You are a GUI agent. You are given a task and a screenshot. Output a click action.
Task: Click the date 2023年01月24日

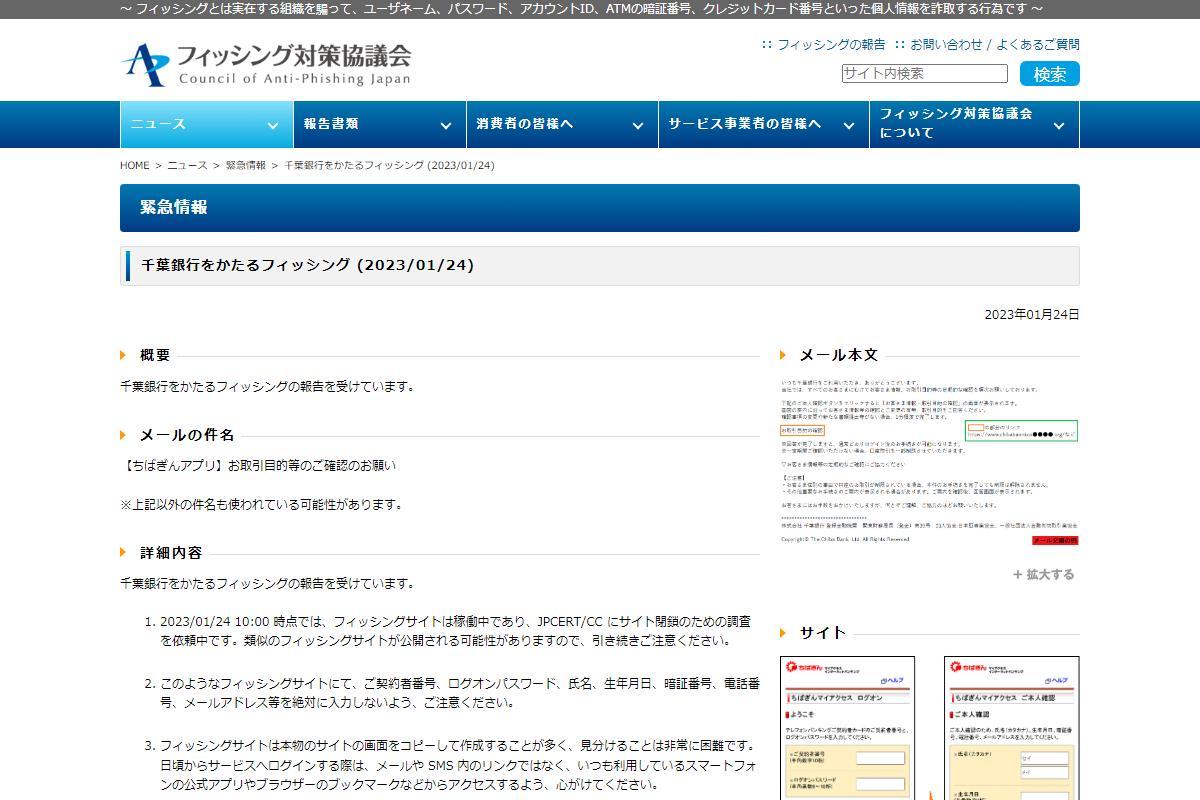1032,314
